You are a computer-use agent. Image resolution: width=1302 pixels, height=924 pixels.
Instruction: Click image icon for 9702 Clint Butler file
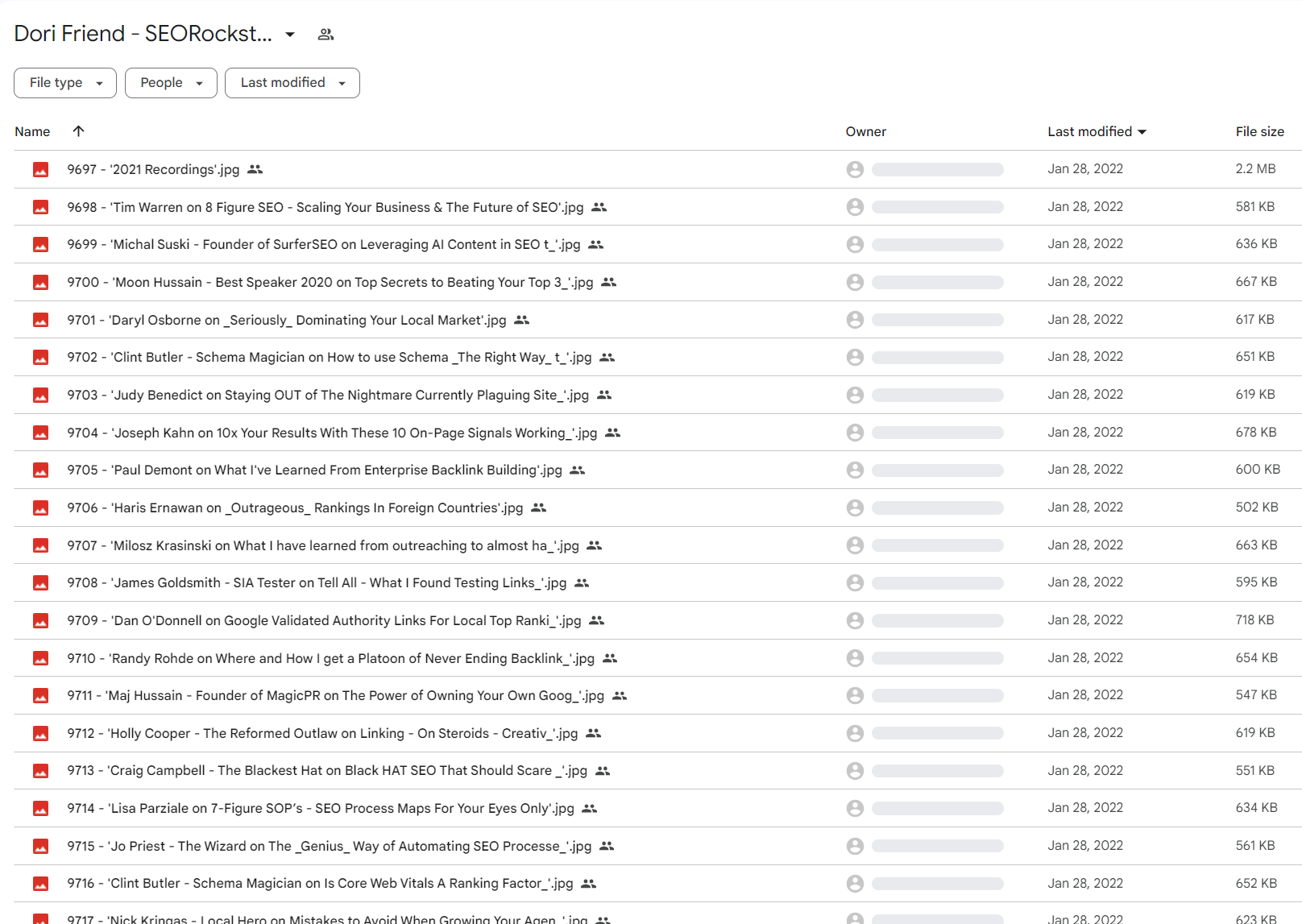40,357
